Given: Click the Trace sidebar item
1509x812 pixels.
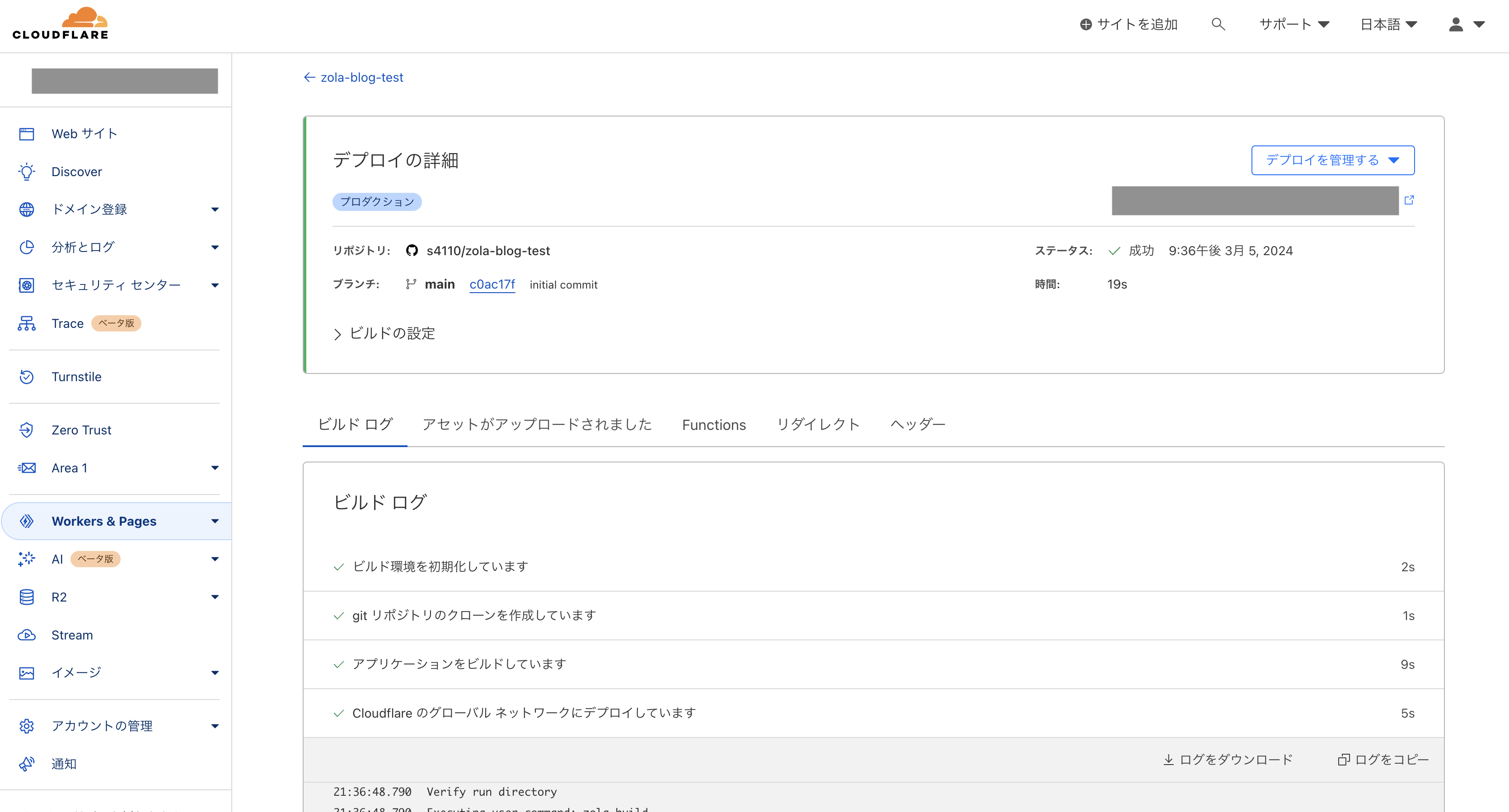Looking at the screenshot, I should (67, 323).
